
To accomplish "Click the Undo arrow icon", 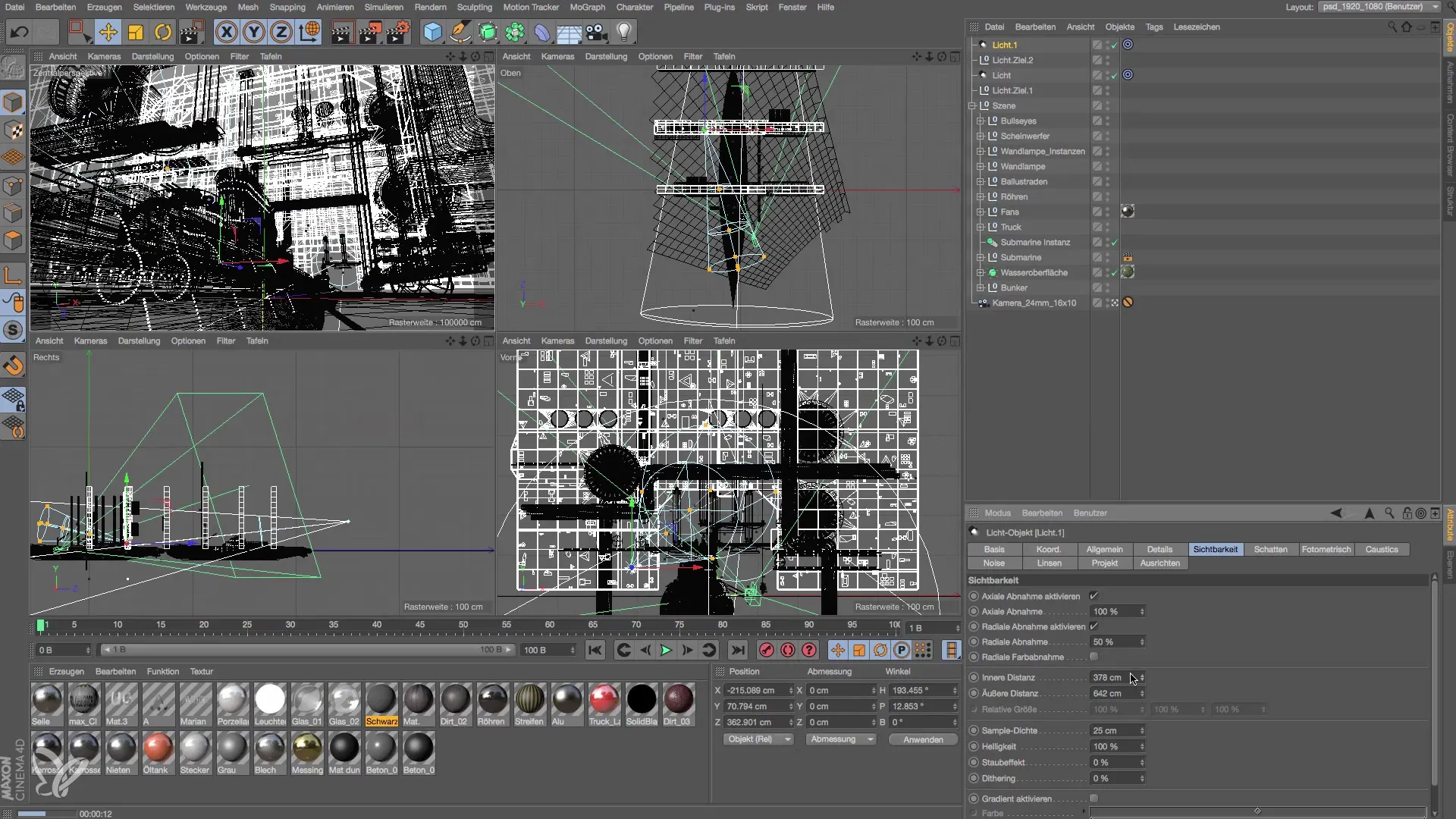I will 20,32.
